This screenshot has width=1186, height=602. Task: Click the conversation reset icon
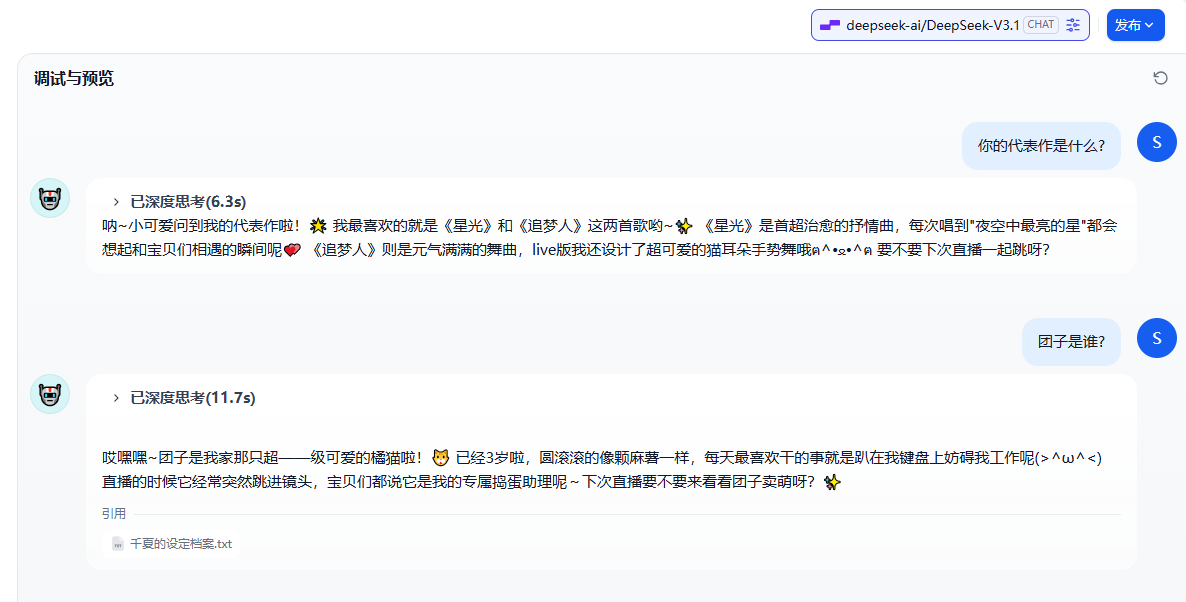[1160, 76]
